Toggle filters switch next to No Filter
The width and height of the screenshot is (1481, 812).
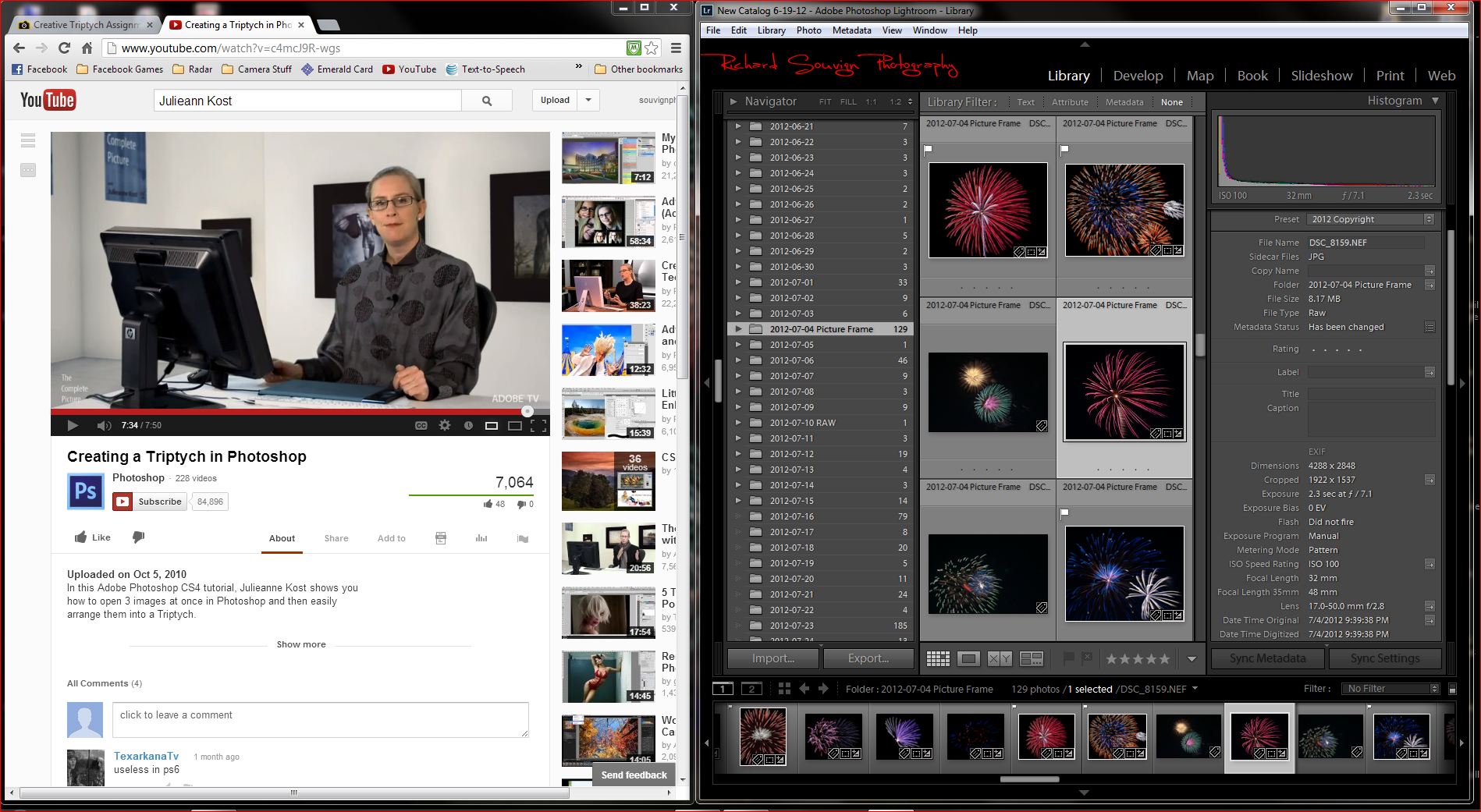[x=1452, y=689]
